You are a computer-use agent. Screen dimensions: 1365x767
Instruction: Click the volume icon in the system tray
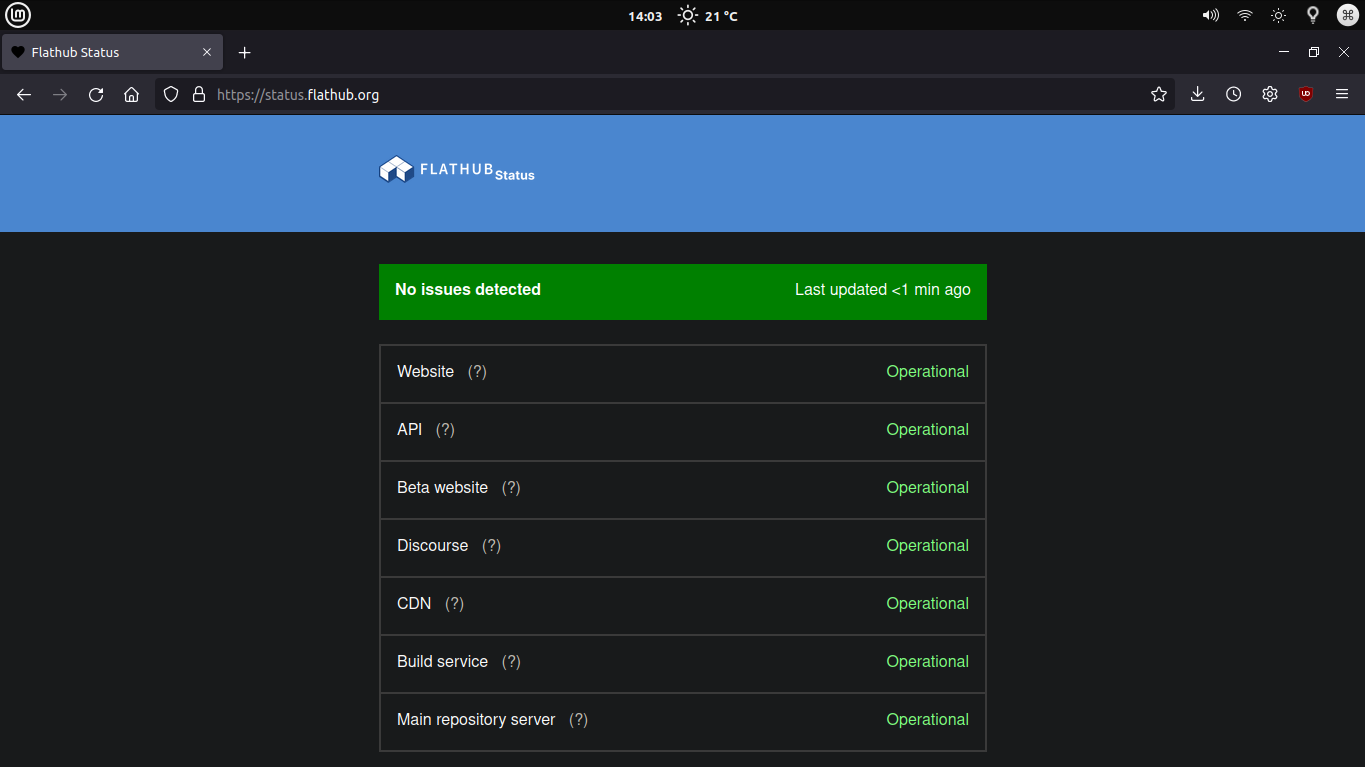pyautogui.click(x=1210, y=15)
